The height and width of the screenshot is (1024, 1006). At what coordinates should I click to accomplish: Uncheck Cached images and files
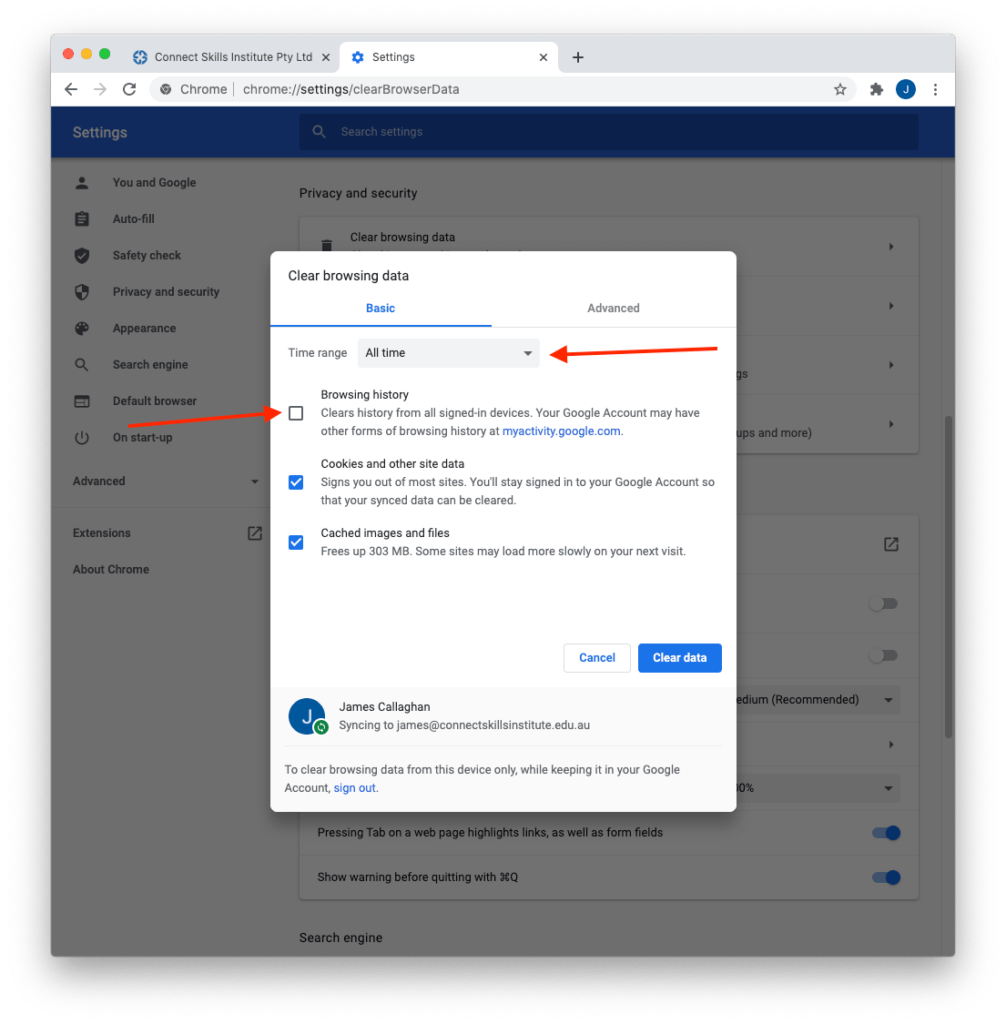point(296,543)
